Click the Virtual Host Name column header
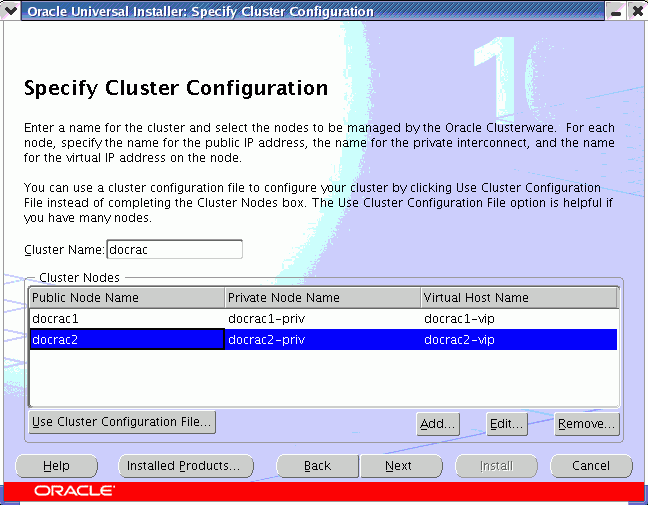This screenshot has width=648, height=505. [x=518, y=297]
